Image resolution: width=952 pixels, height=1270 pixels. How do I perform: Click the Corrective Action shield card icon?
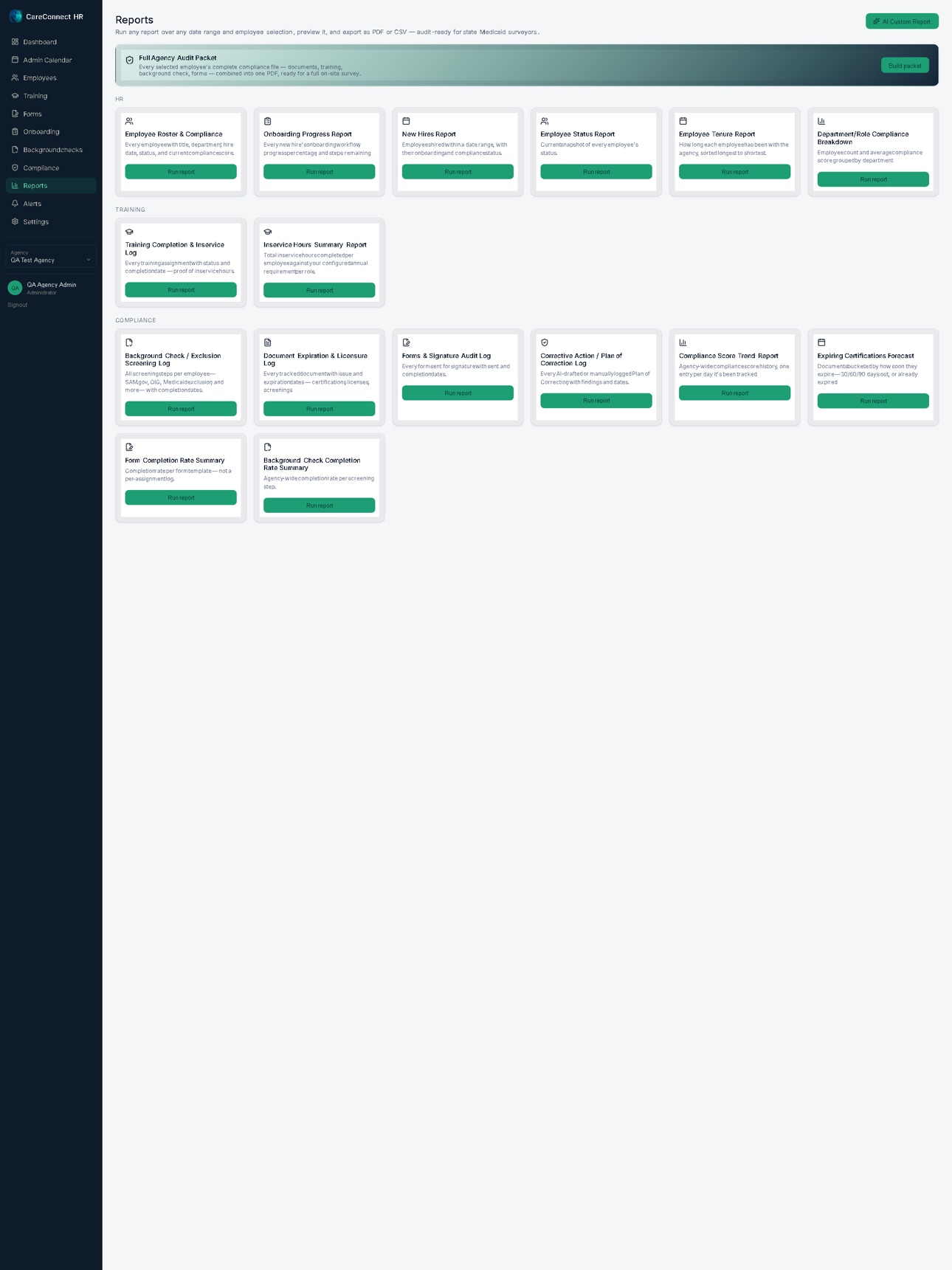click(545, 342)
